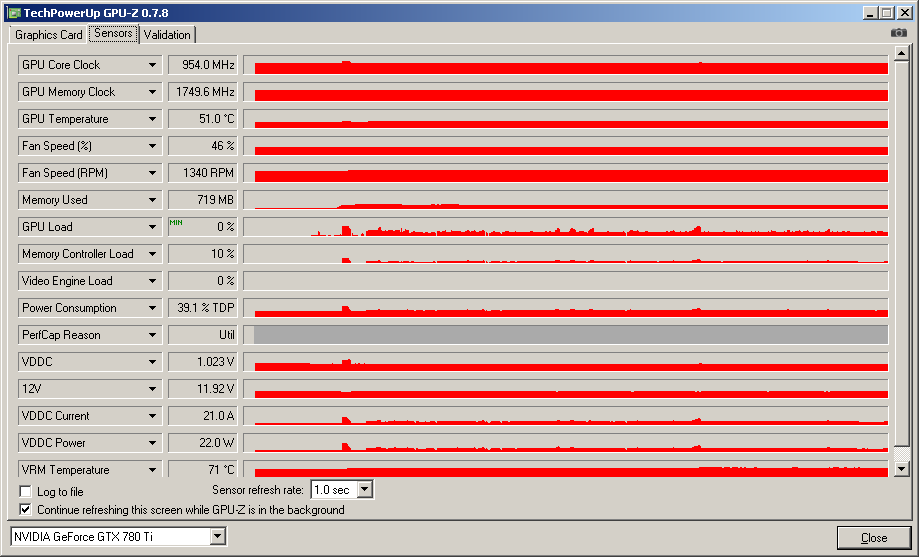The height and width of the screenshot is (557, 919).
Task: Open the 12V sensor dropdown
Action: (152, 389)
